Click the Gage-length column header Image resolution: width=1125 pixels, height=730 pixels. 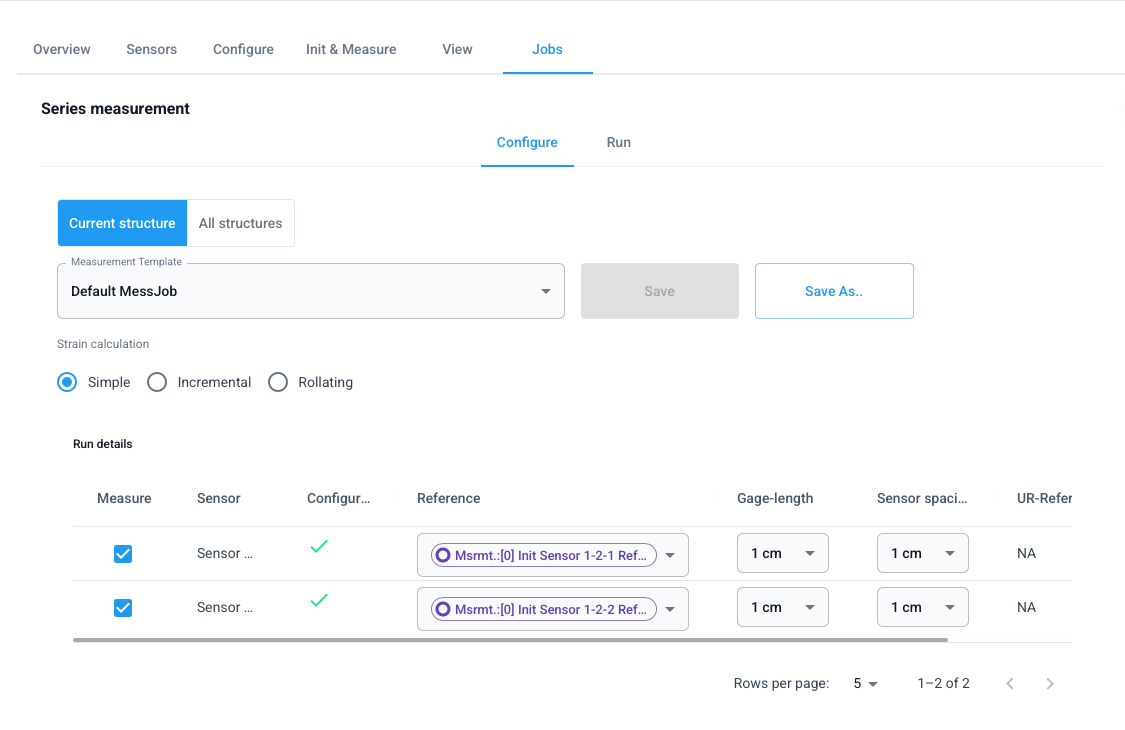pos(775,498)
